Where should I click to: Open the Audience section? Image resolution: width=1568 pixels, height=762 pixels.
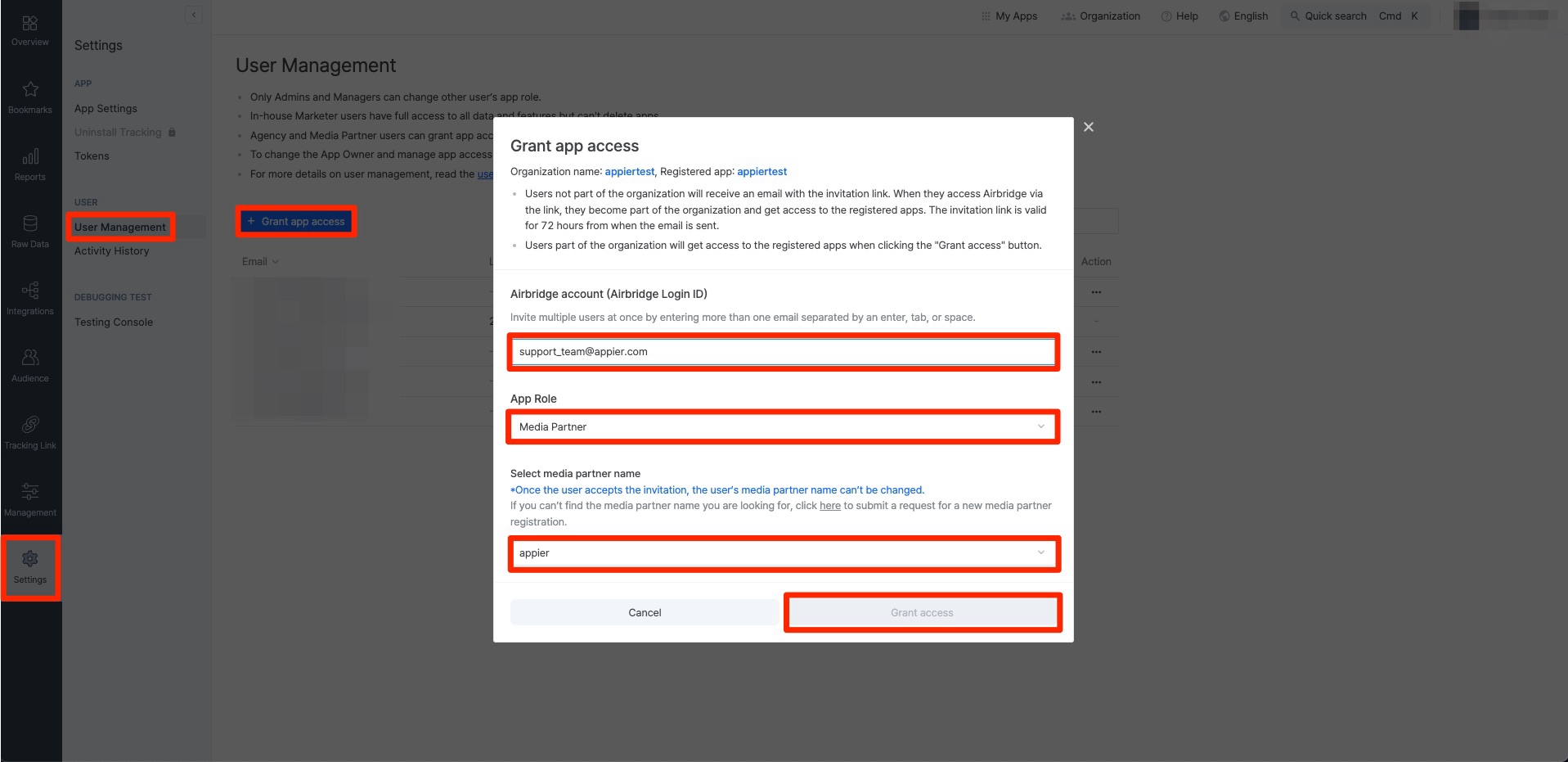click(x=30, y=366)
